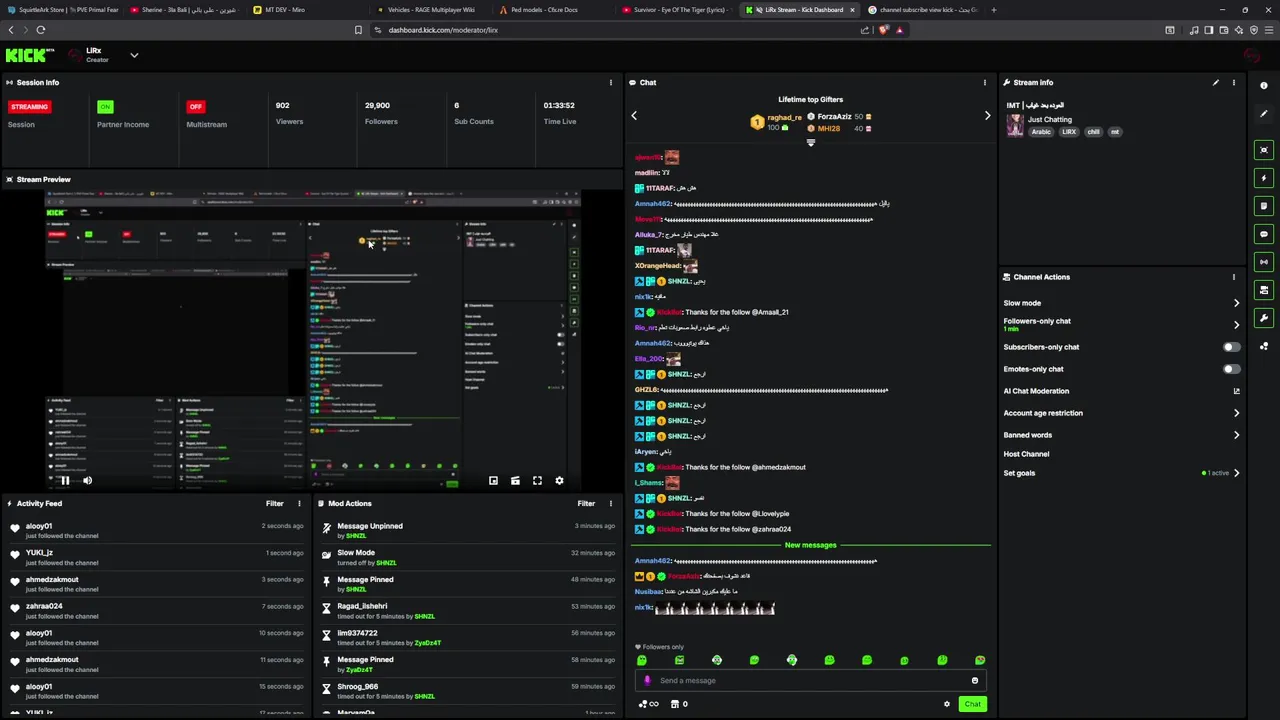
Task: Go fullscreen in stream preview
Action: click(537, 481)
